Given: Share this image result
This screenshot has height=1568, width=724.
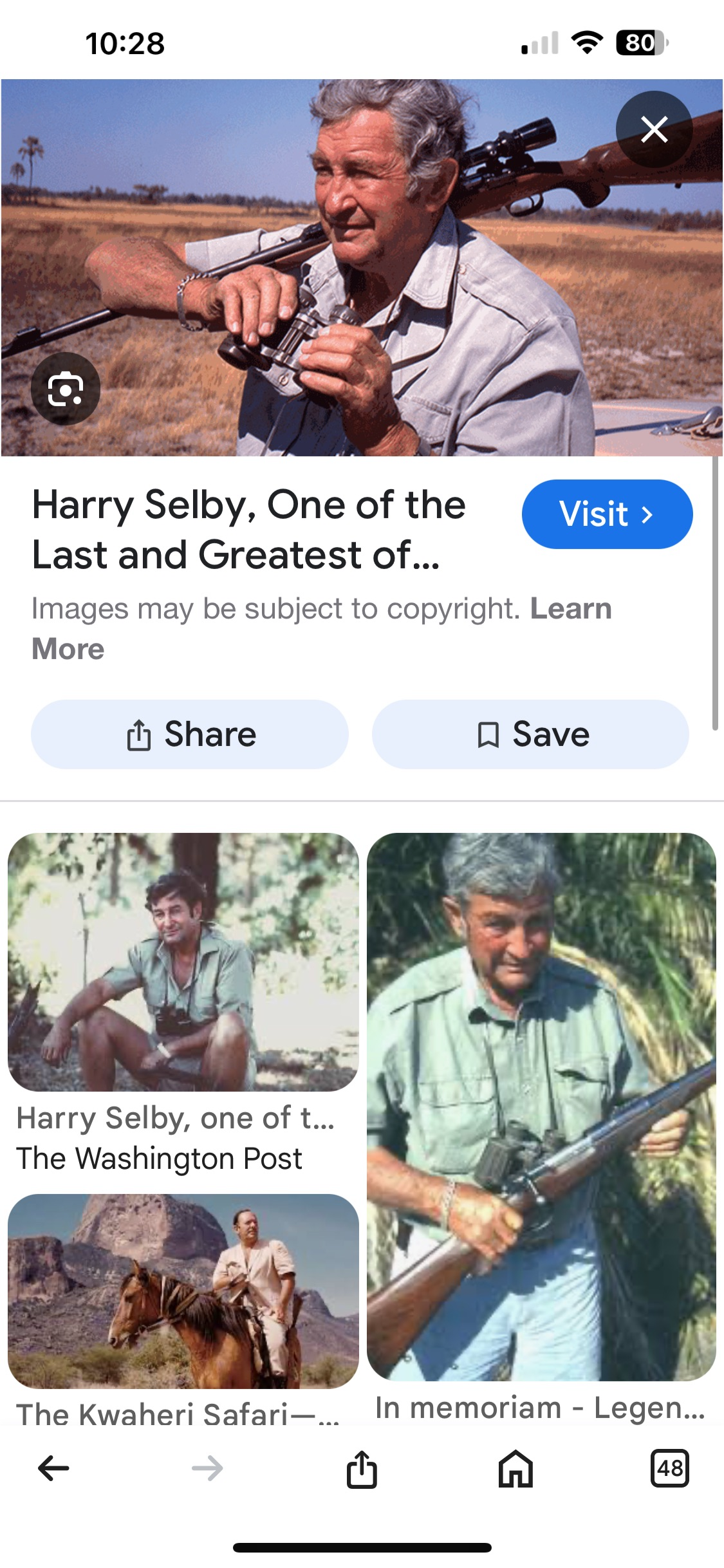Looking at the screenshot, I should coord(190,734).
